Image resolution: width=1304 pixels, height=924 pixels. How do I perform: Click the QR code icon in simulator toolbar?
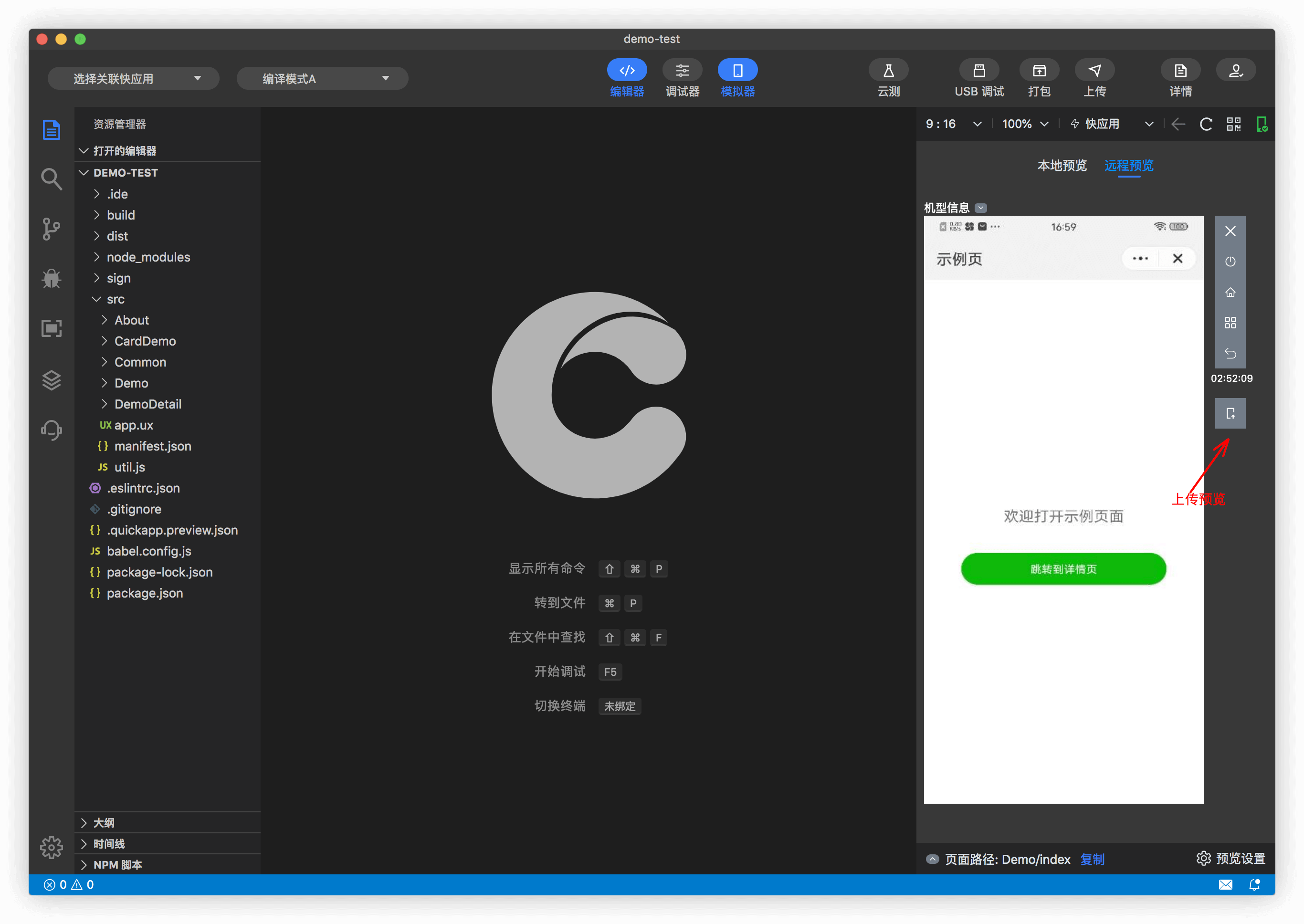tap(1233, 124)
